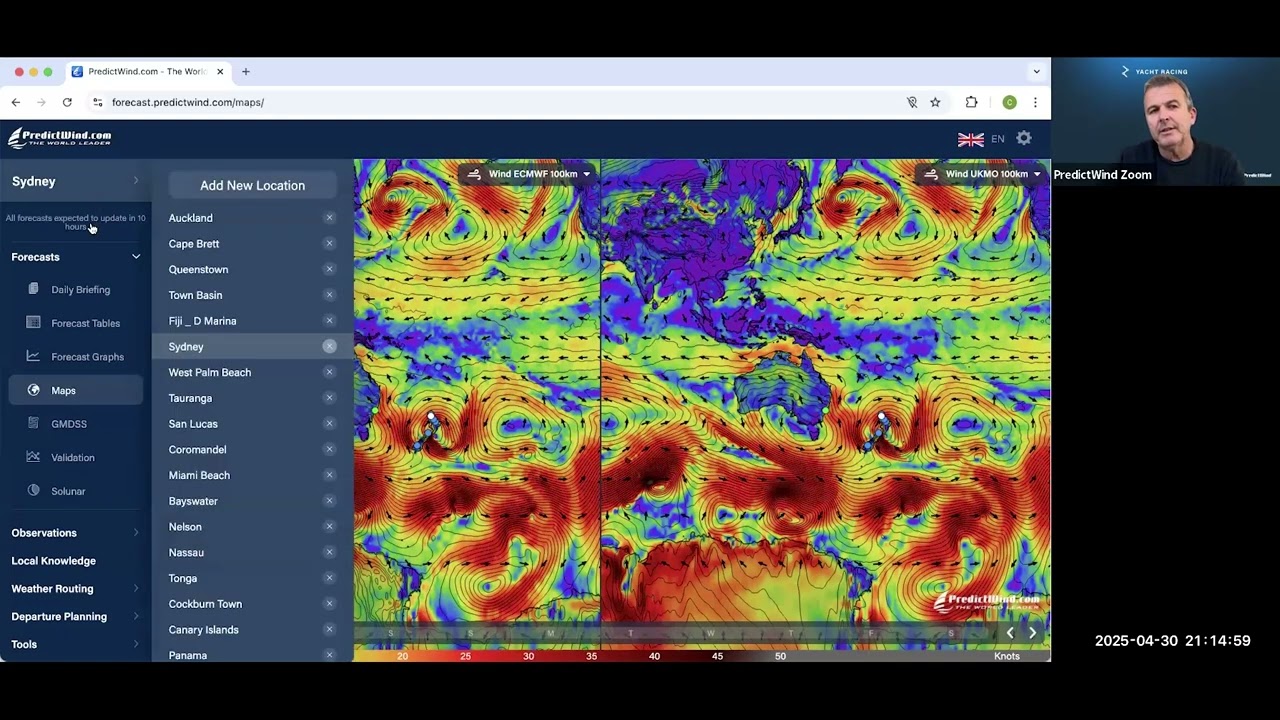This screenshot has height=720, width=1280.
Task: Go back in browser
Action: 16,102
